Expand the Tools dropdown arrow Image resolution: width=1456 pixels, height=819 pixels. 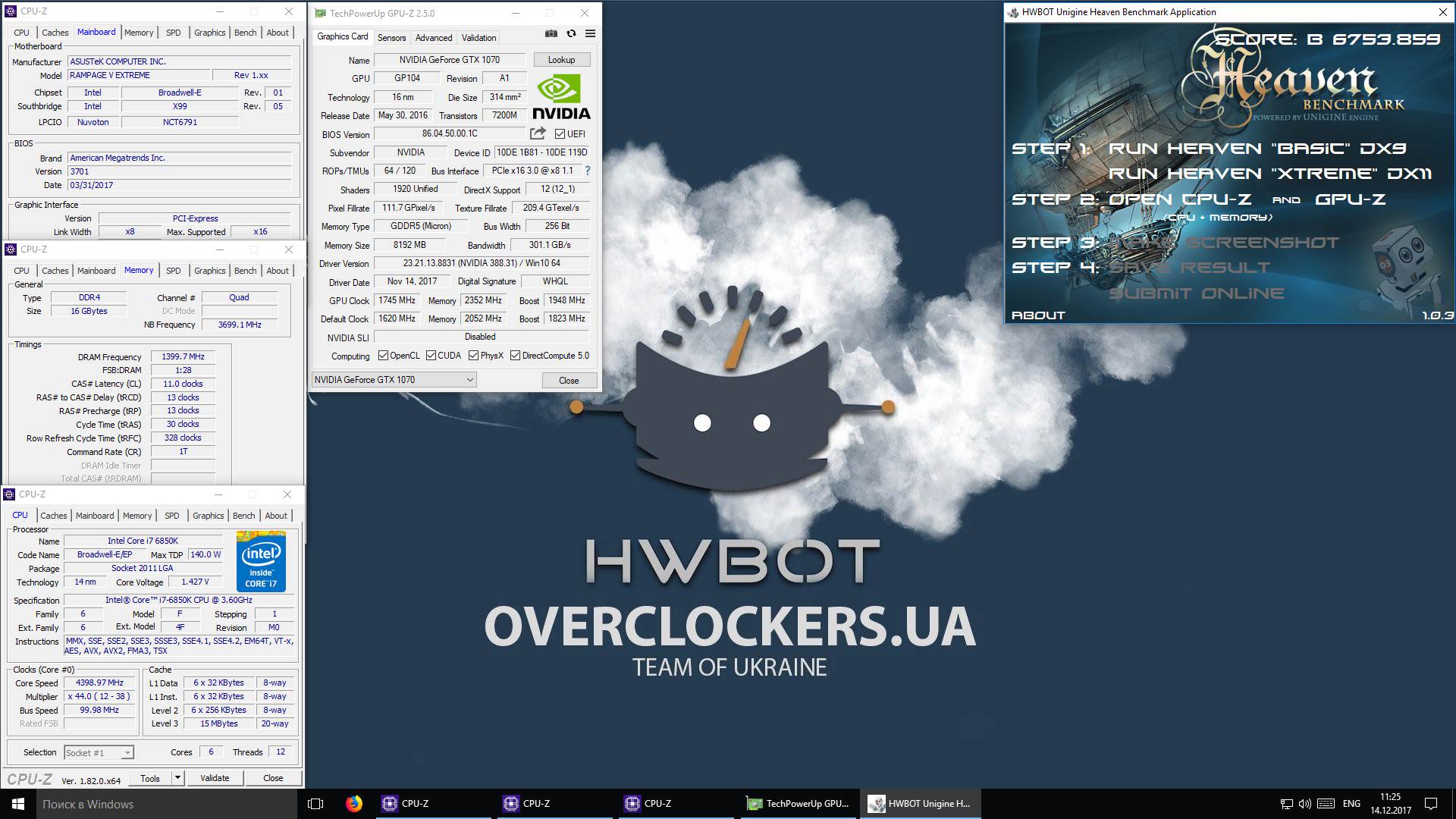point(177,778)
